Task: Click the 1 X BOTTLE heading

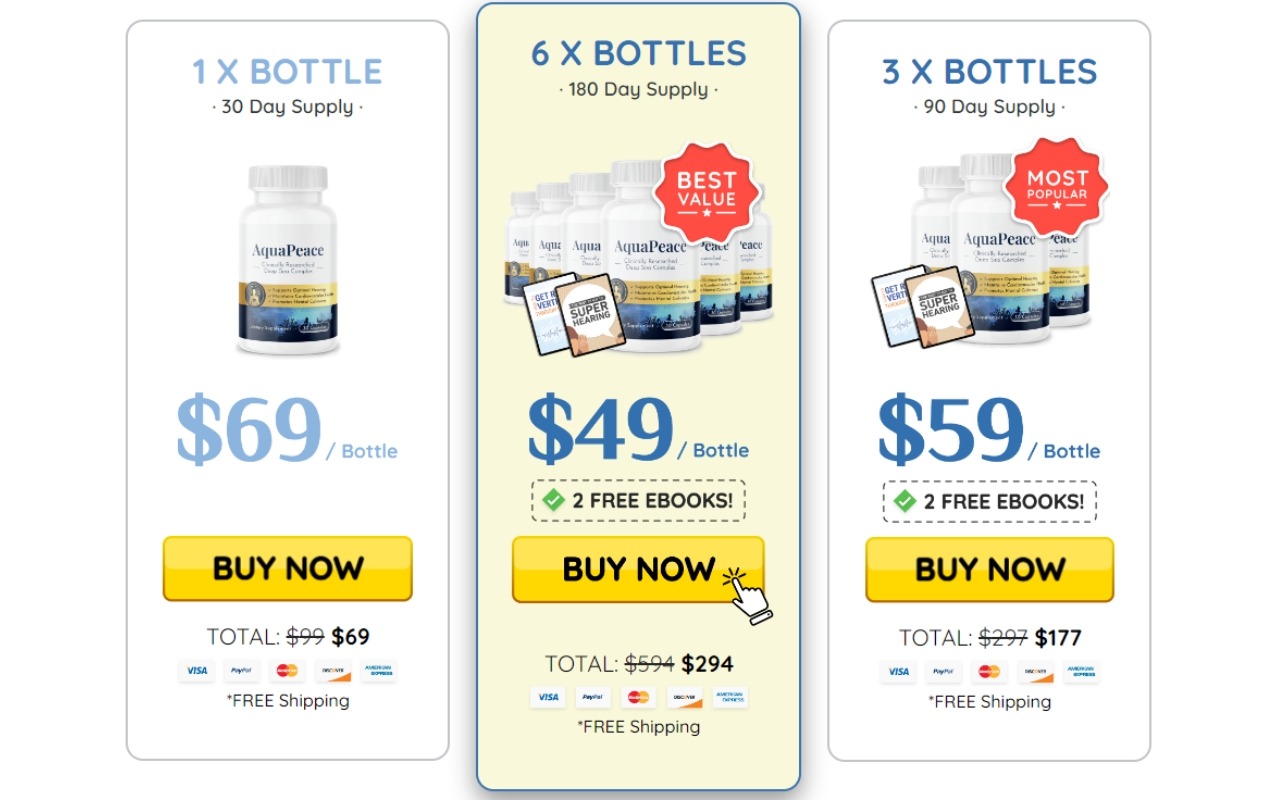Action: [x=288, y=72]
